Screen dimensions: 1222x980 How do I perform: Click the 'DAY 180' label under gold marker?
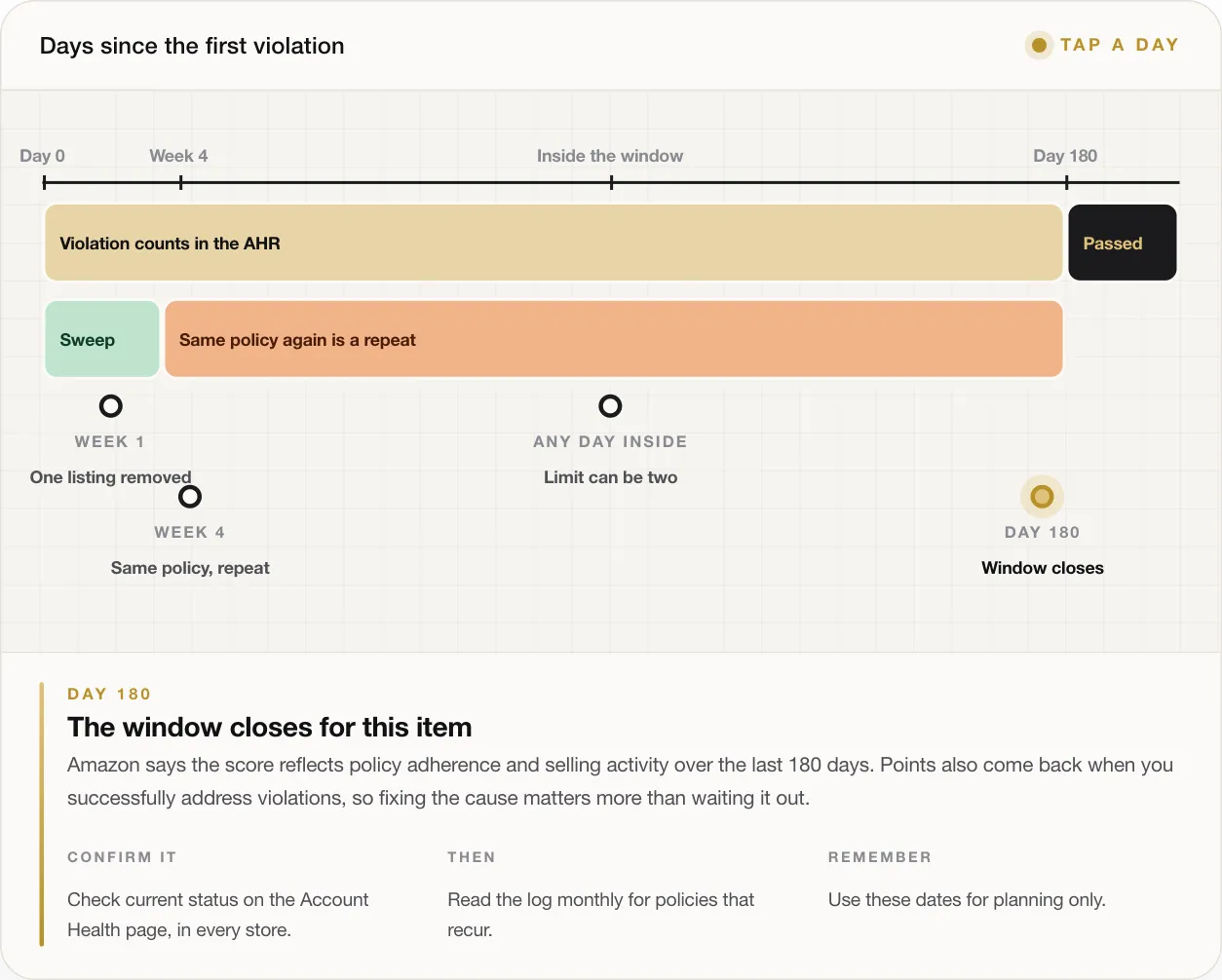point(1042,533)
